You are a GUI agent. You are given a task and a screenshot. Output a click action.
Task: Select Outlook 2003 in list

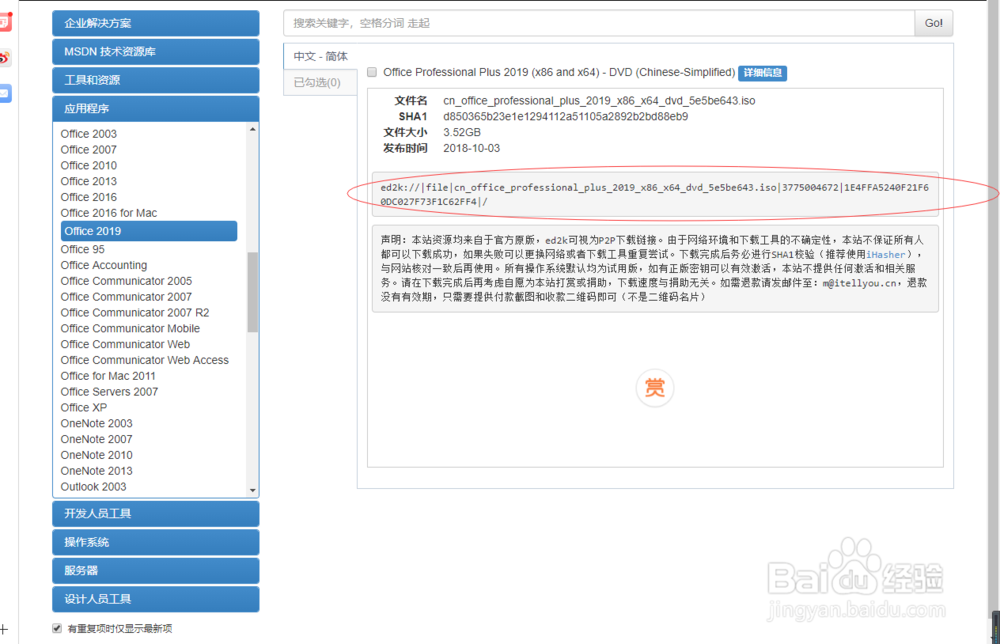pyautogui.click(x=93, y=487)
